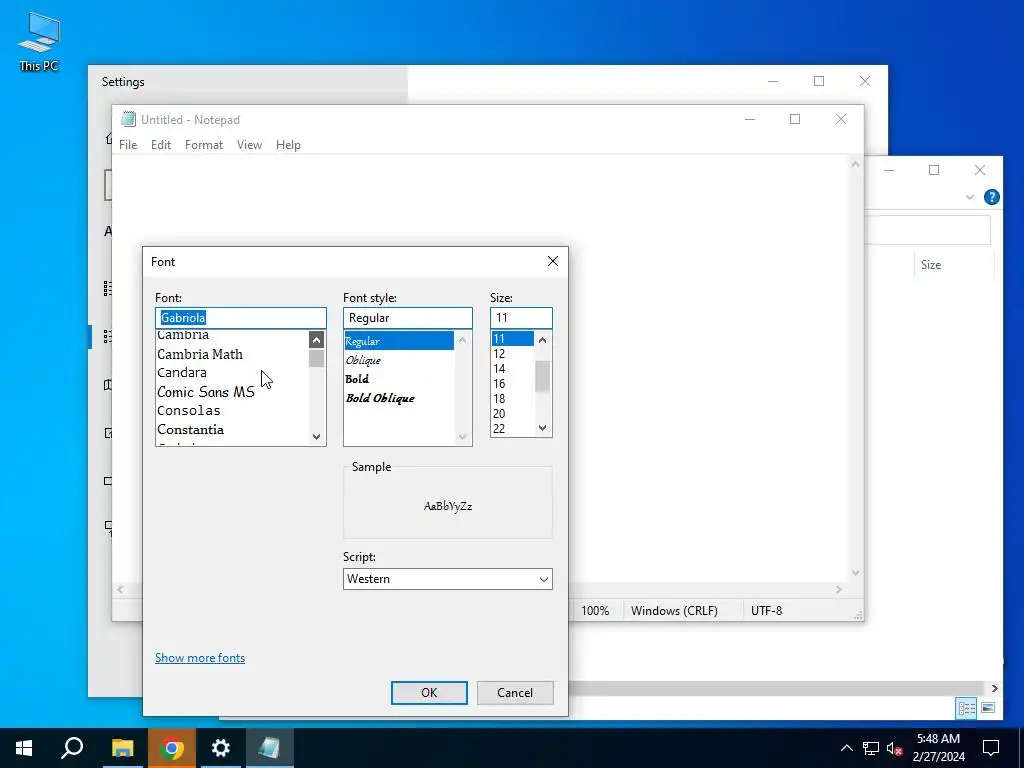The width and height of the screenshot is (1024, 768).
Task: Click Explorer horizontal scrollbar right arrow
Action: (x=994, y=688)
